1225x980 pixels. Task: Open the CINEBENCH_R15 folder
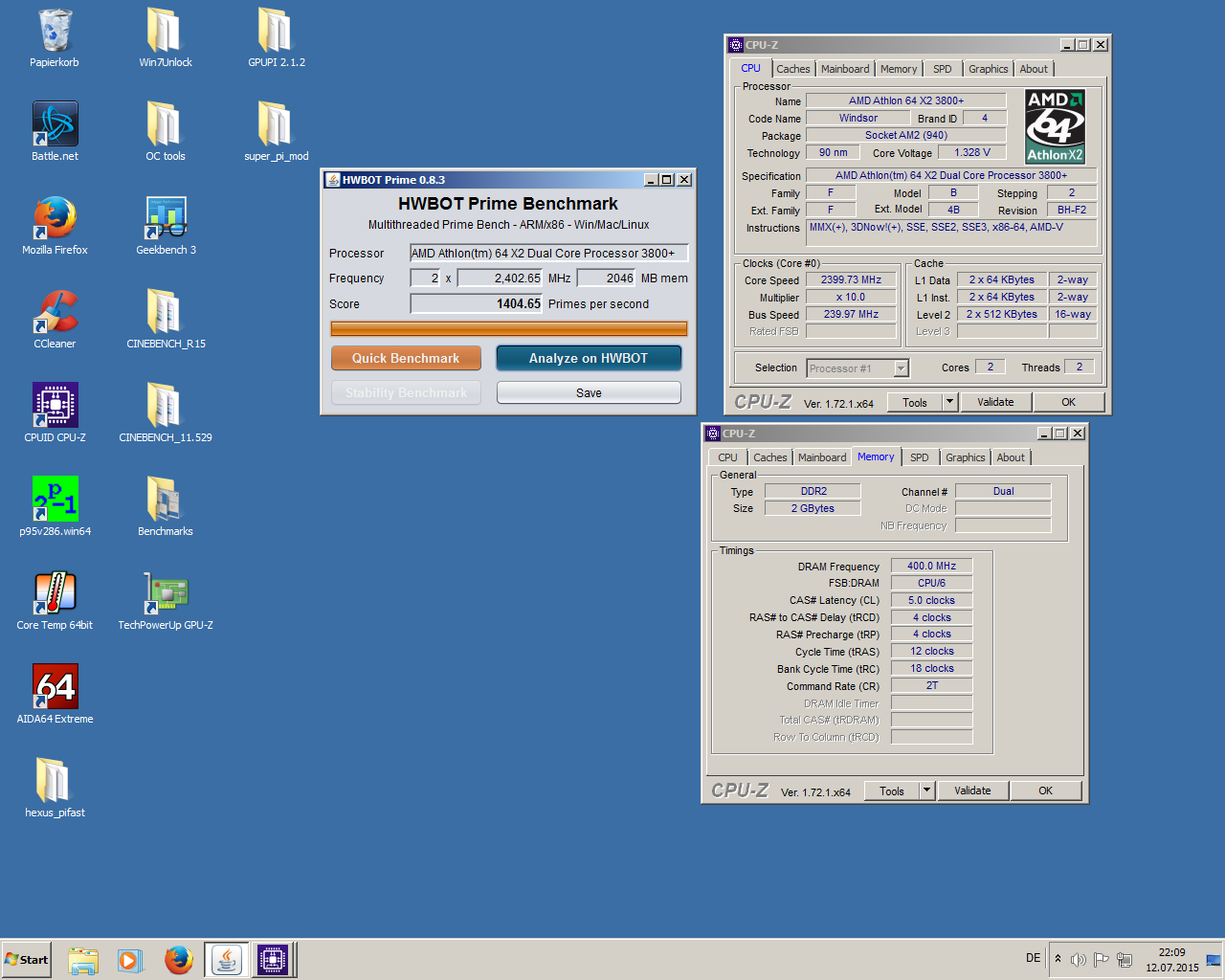coord(166,320)
